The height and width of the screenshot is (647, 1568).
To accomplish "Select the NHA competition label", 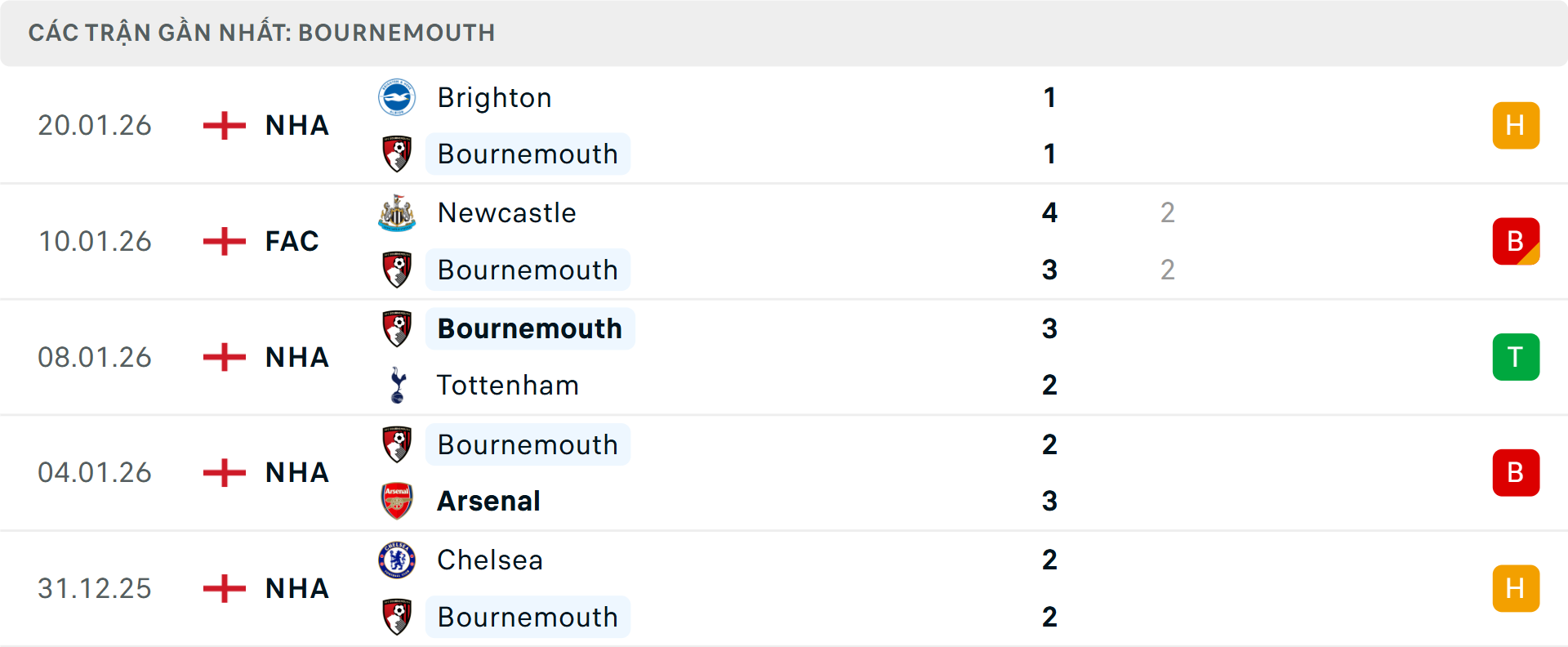I will (296, 125).
